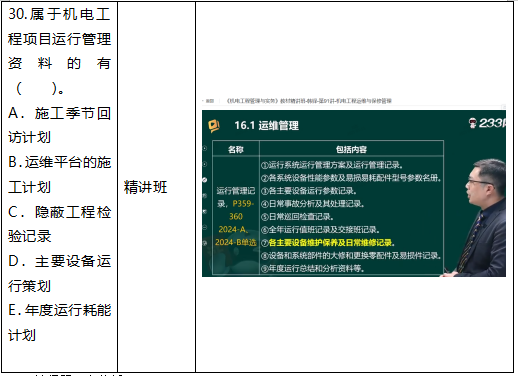Click the bottom-most sidebar icon beside 2024-B单选
Viewport: 518px width, 376px height.
205,243
